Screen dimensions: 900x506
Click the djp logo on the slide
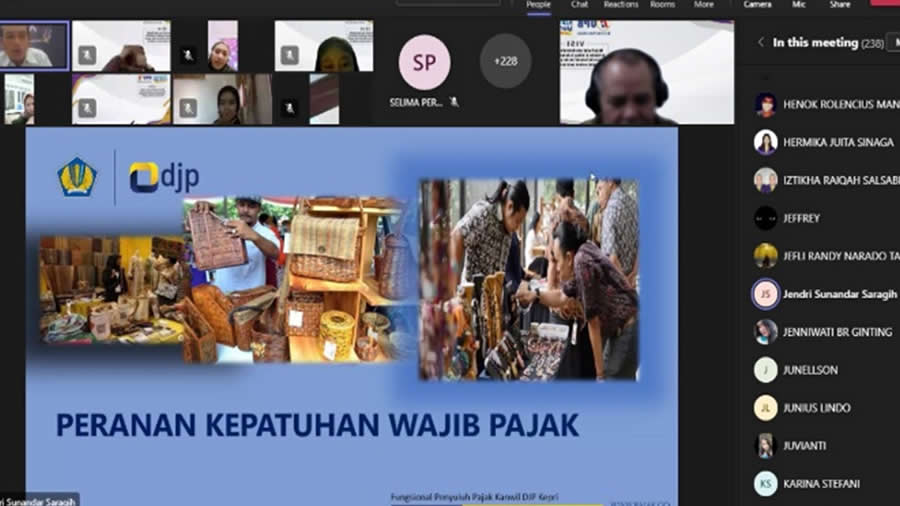point(164,177)
